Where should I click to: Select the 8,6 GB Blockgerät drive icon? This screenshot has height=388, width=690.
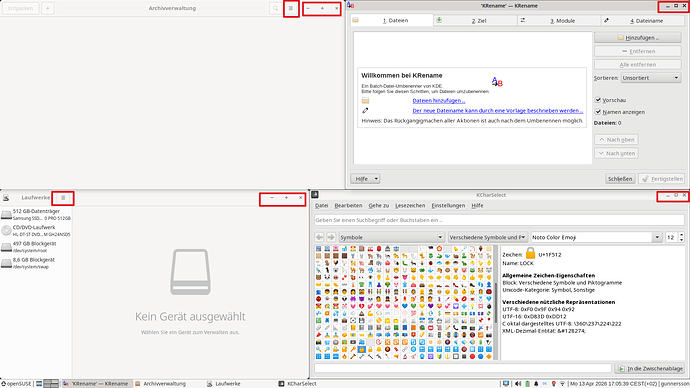[6, 263]
